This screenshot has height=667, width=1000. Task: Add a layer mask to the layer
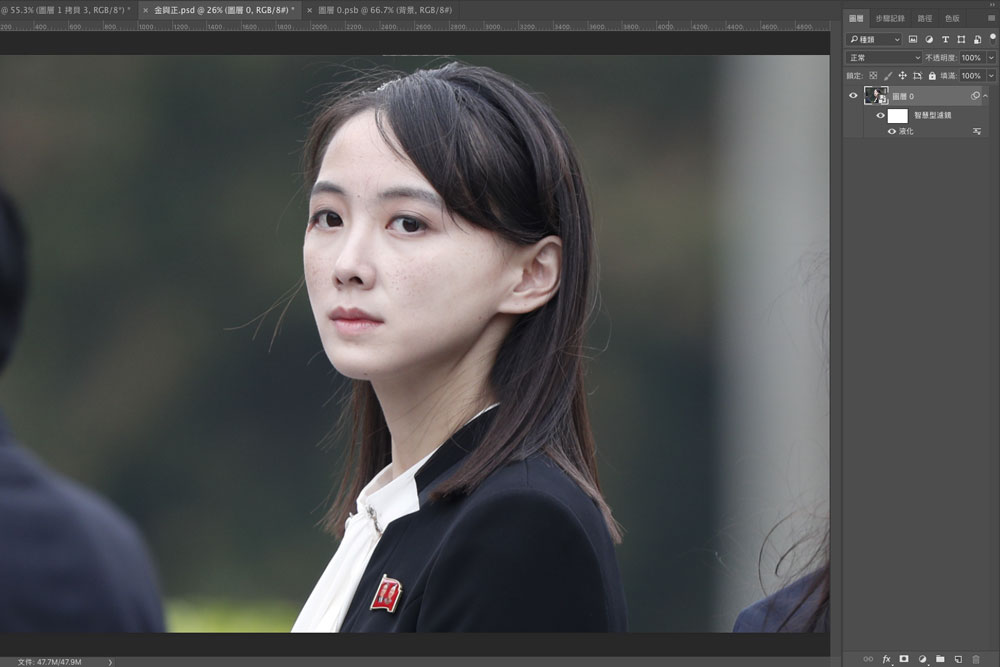point(904,659)
